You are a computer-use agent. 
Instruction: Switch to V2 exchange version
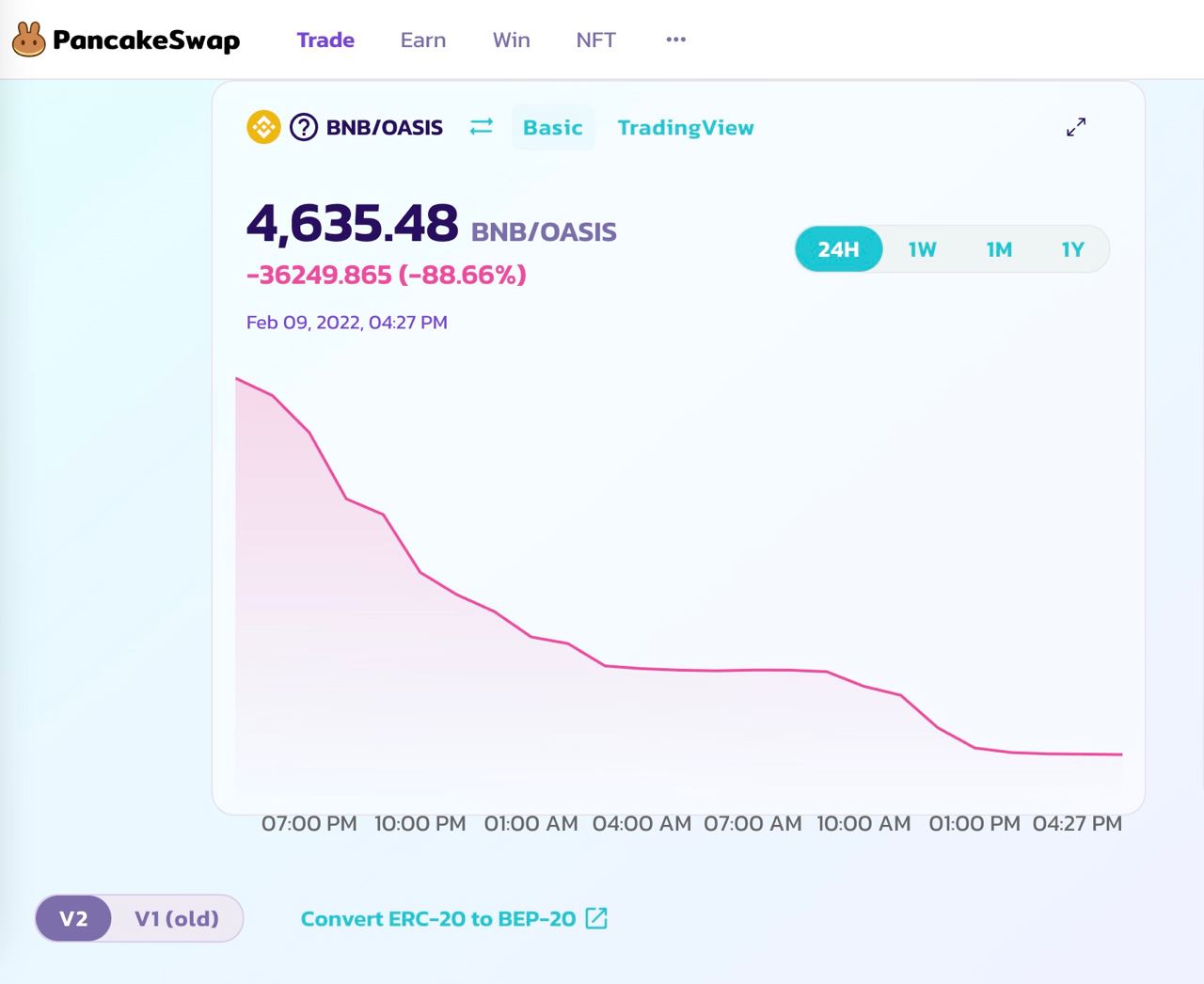point(73,918)
